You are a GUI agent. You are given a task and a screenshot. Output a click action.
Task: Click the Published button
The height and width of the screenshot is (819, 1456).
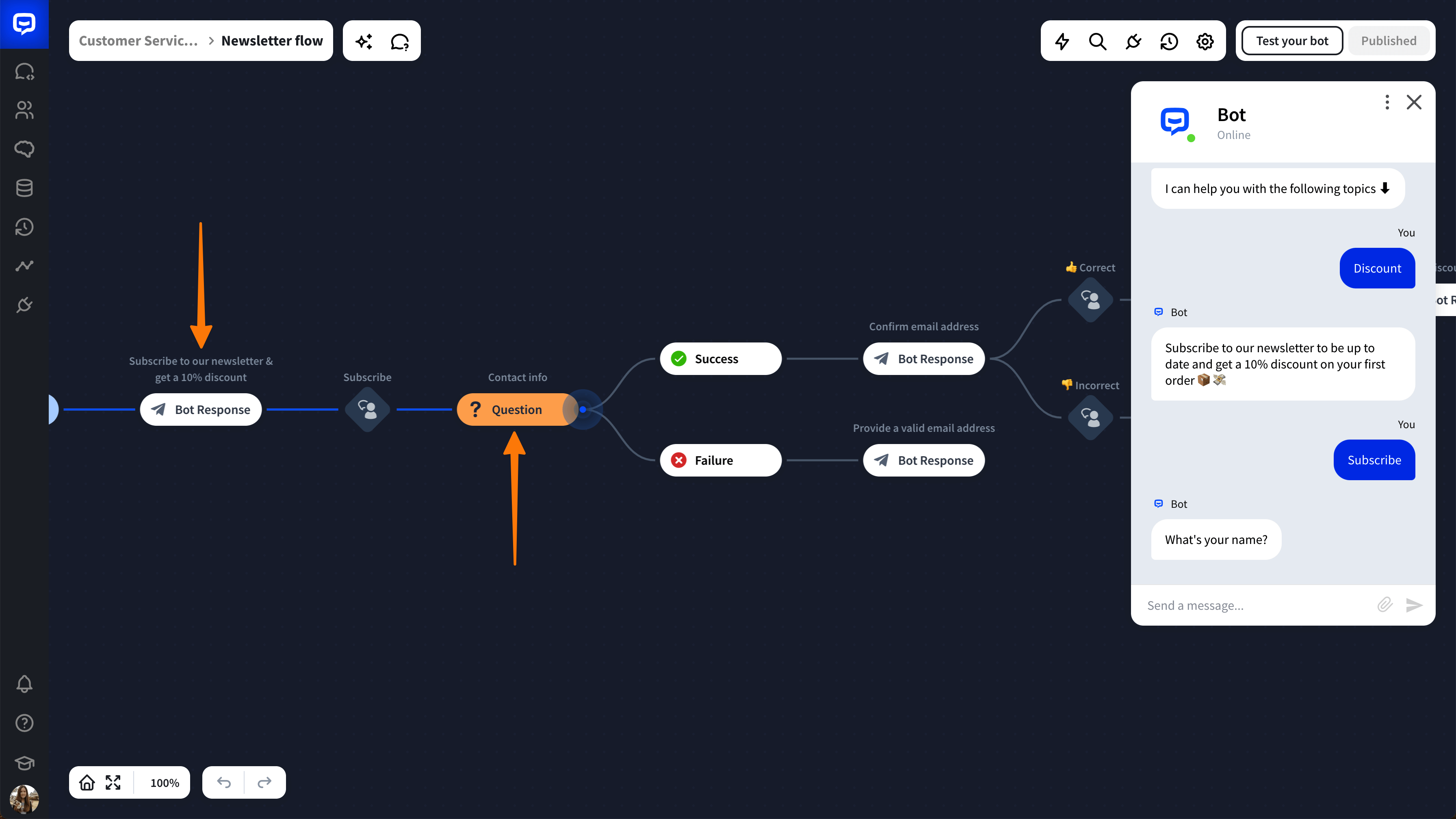[x=1389, y=41]
